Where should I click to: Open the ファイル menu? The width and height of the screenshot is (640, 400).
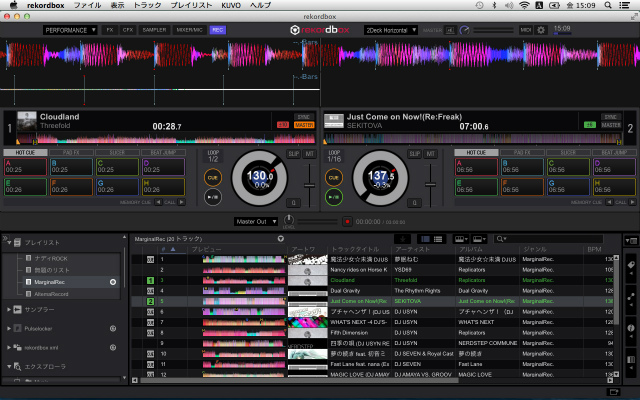87,5
